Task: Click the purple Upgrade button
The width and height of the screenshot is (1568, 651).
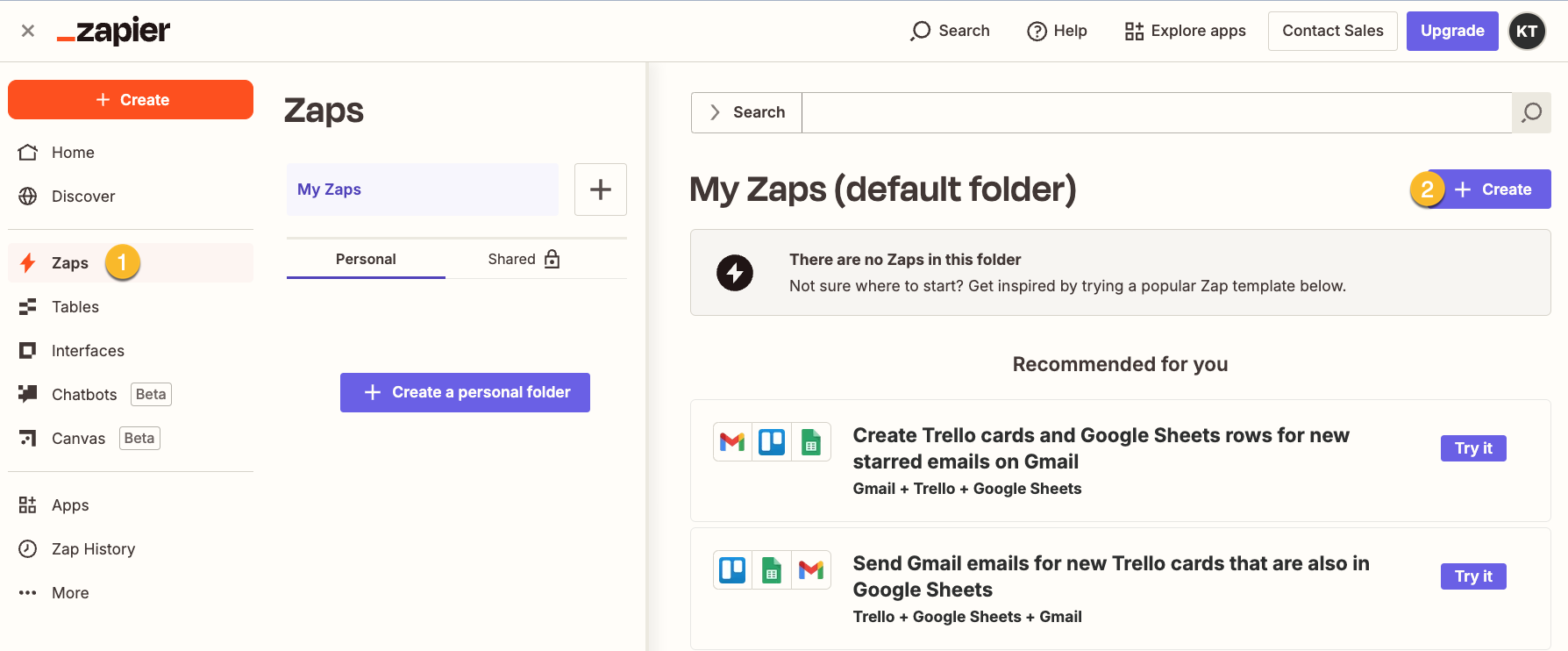Action: (1452, 31)
